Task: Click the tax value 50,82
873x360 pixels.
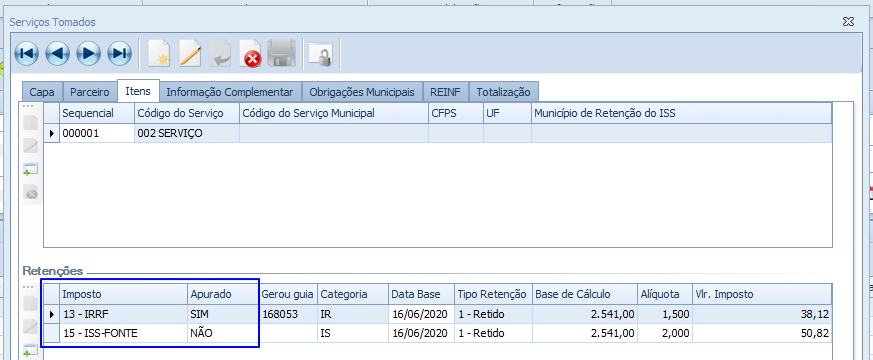Action: [x=762, y=333]
